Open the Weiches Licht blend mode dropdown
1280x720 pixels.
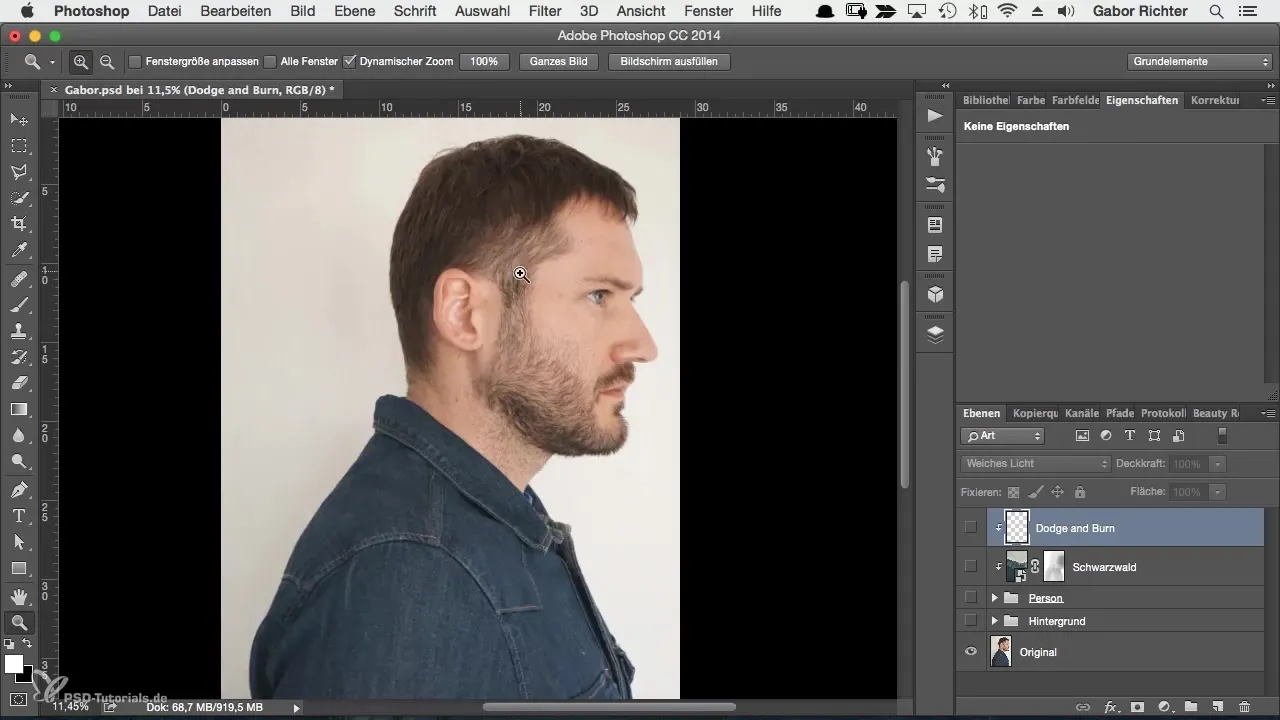pos(1036,464)
